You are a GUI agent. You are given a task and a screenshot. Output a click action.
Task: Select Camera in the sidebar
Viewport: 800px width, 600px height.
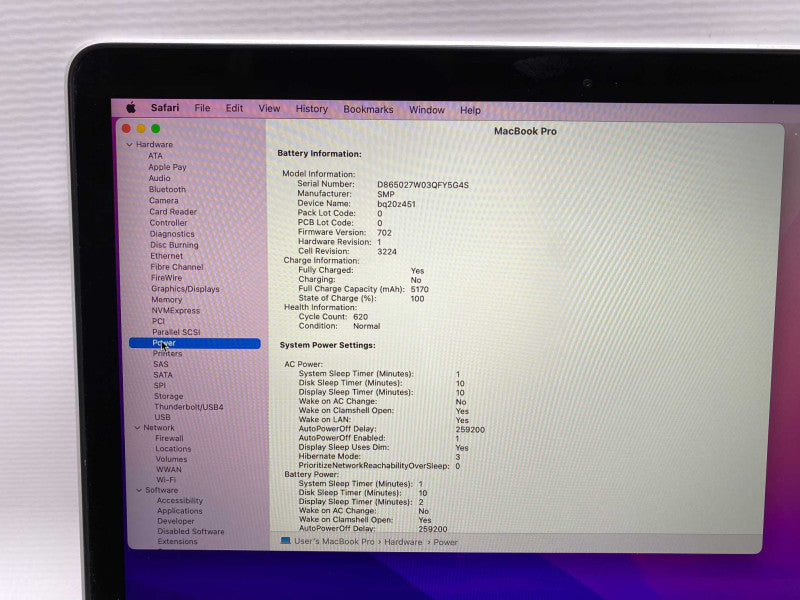(164, 201)
